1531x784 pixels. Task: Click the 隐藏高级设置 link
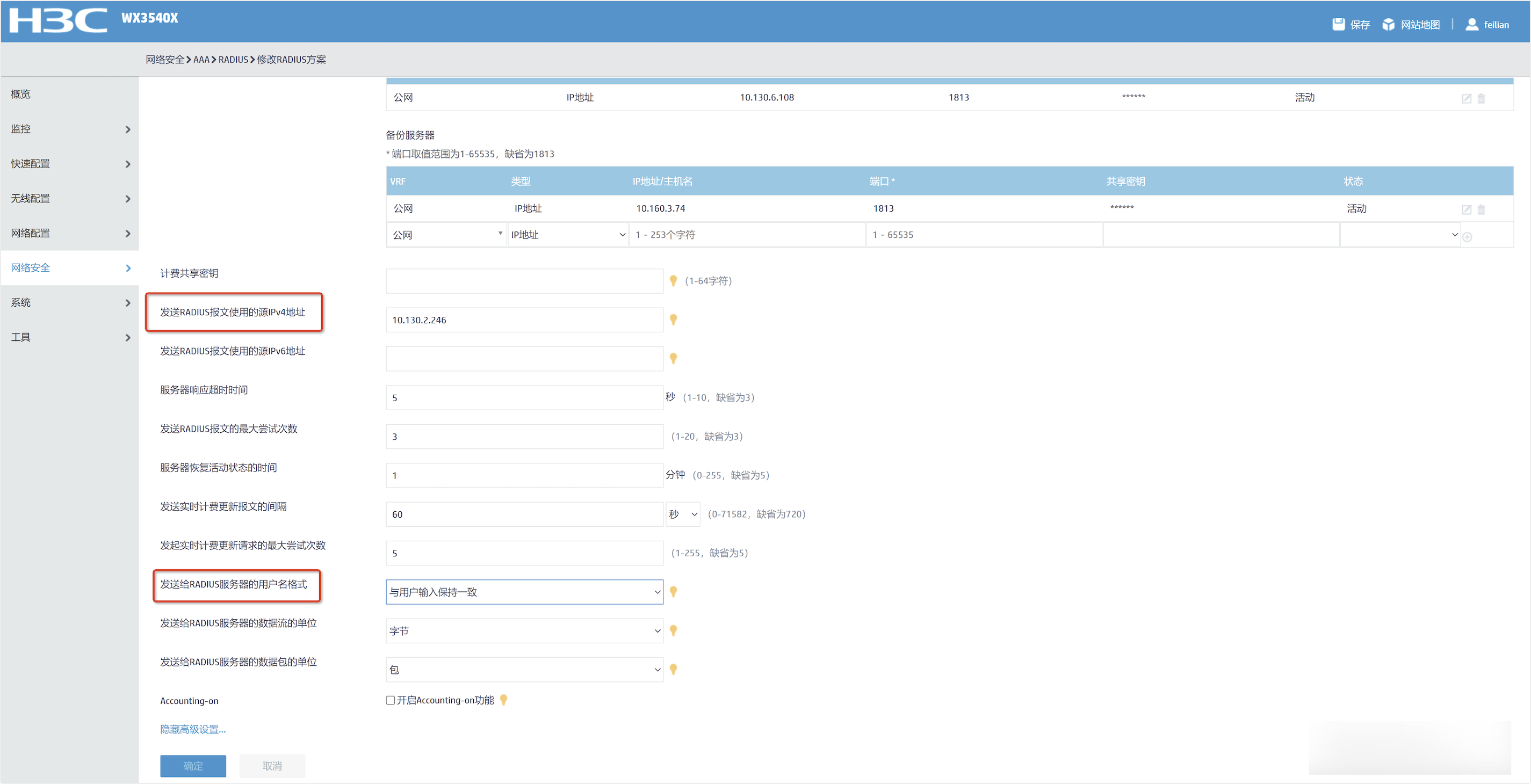(x=192, y=729)
